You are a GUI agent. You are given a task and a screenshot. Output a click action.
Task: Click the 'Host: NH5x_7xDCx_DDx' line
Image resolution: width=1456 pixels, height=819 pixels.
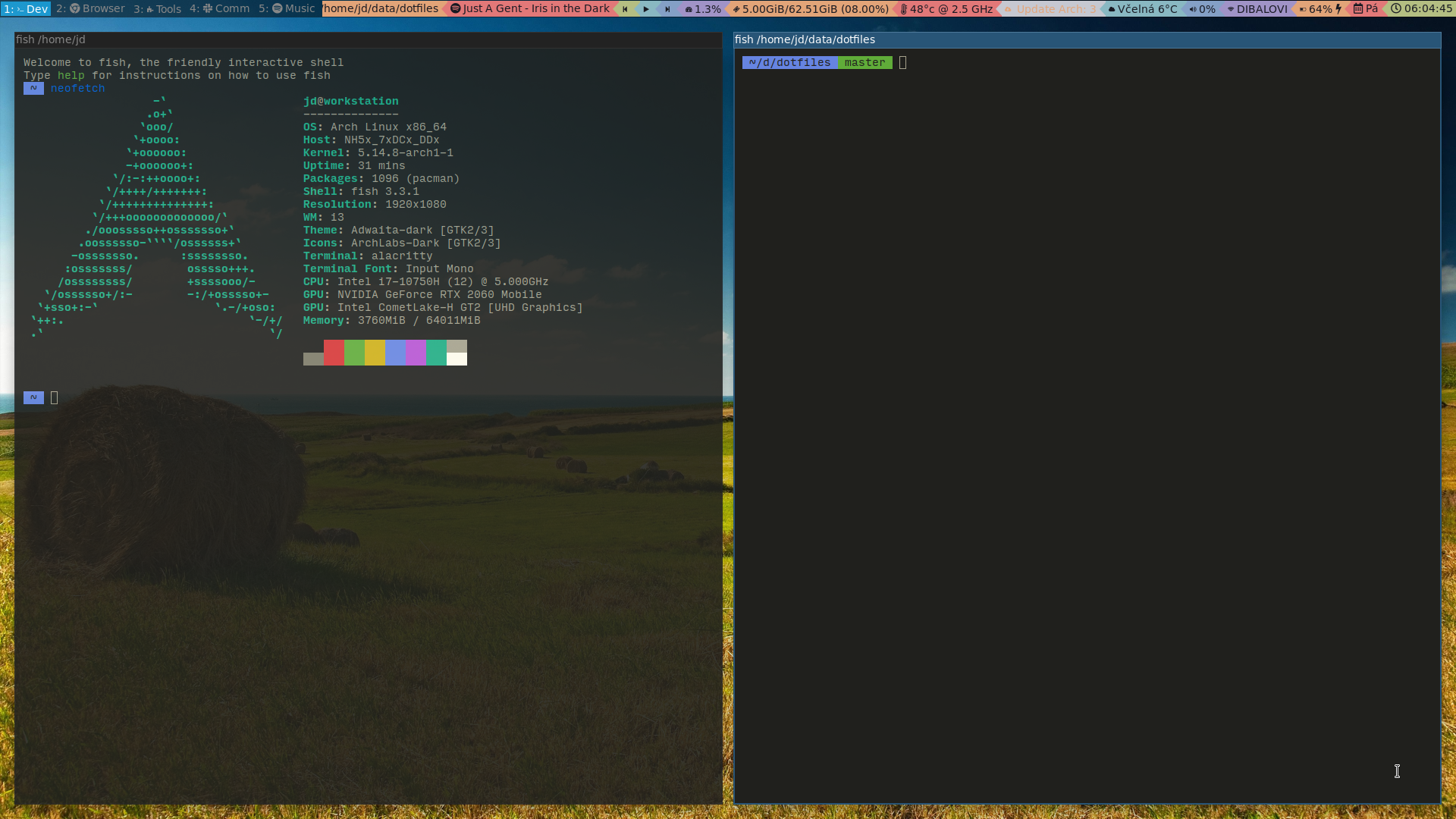click(x=371, y=140)
